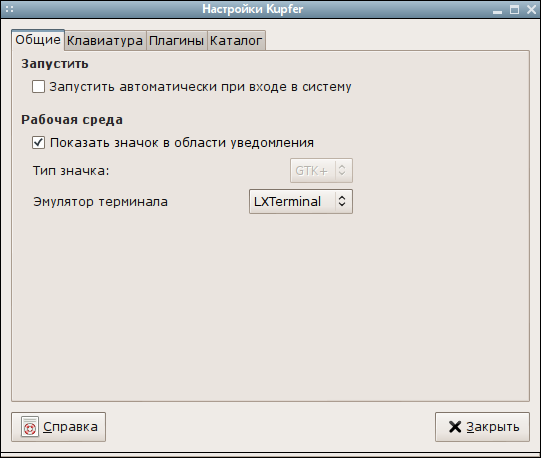This screenshot has width=541, height=458.
Task: Maximize the Настройки Kupfer window
Action: pos(514,10)
